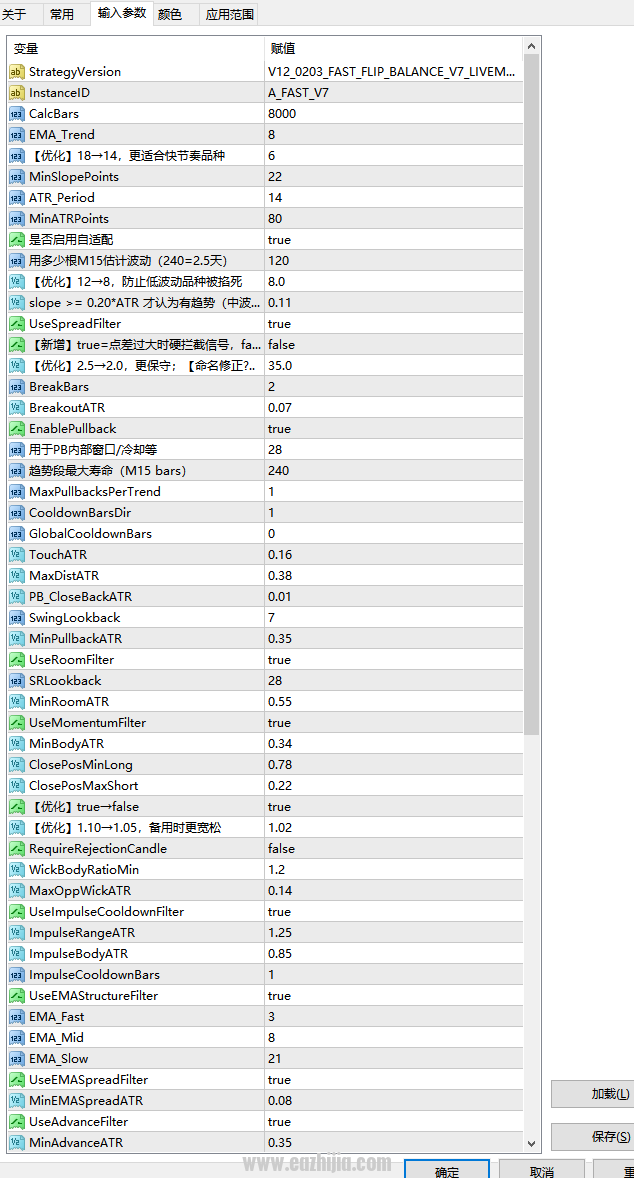Switch to the 常用 tab
The width and height of the screenshot is (634, 1178).
click(x=62, y=14)
